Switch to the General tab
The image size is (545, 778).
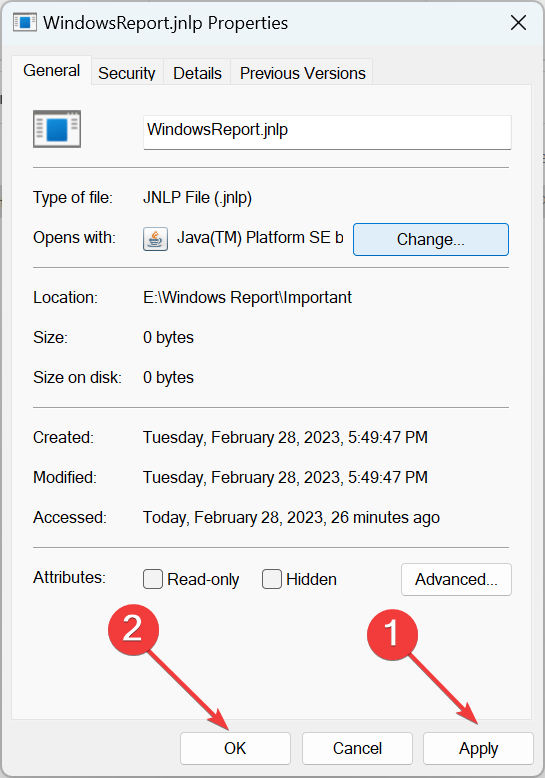pyautogui.click(x=52, y=70)
